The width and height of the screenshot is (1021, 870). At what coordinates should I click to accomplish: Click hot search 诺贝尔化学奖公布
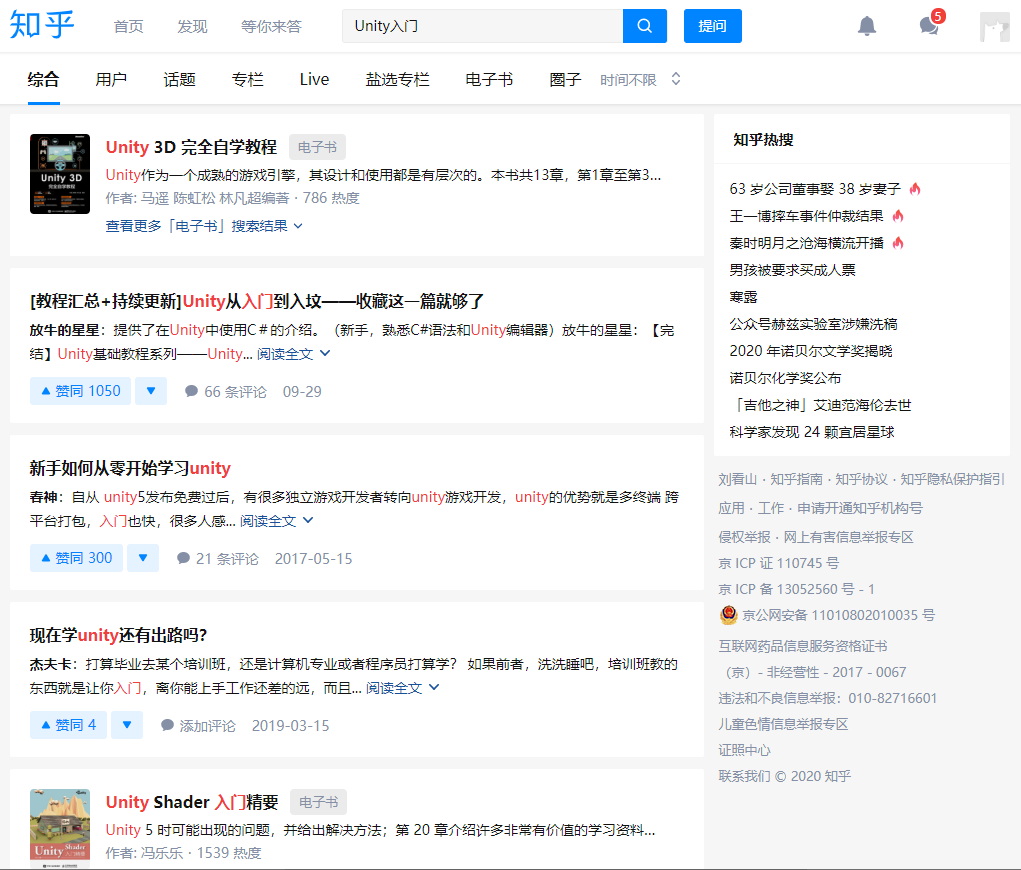point(785,378)
